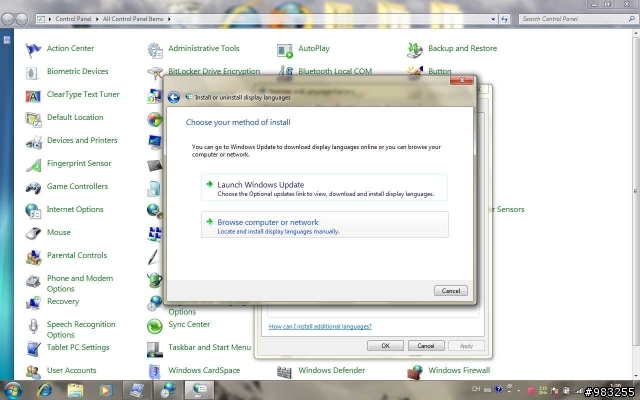
Task: Open the Taskbar and Start Menu icon
Action: (155, 349)
